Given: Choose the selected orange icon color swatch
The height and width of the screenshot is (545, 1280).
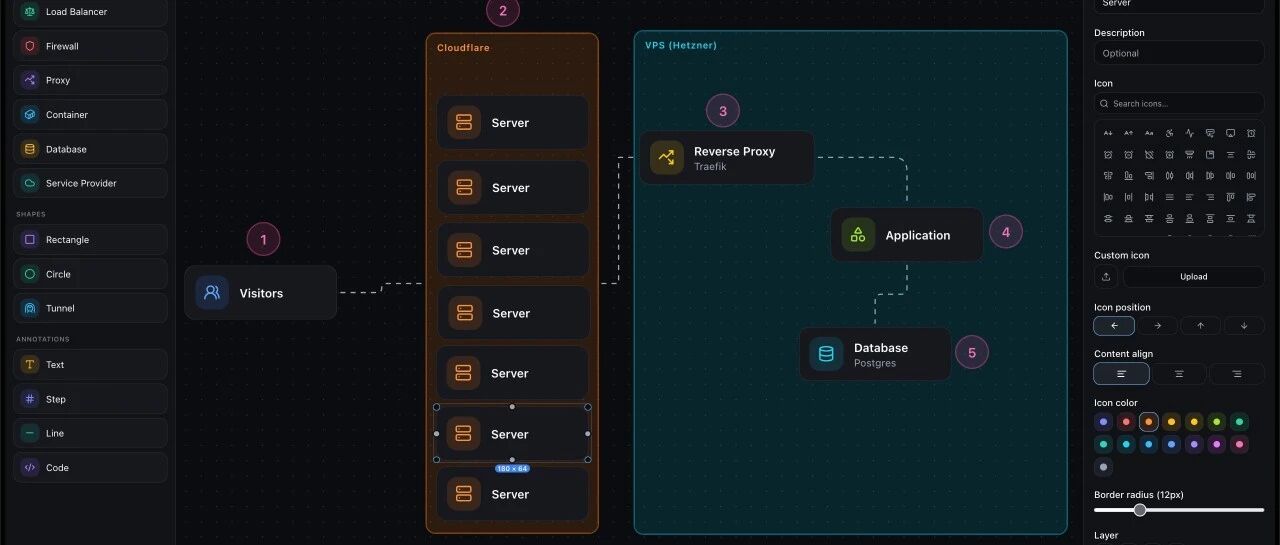Looking at the screenshot, I should pos(1149,422).
